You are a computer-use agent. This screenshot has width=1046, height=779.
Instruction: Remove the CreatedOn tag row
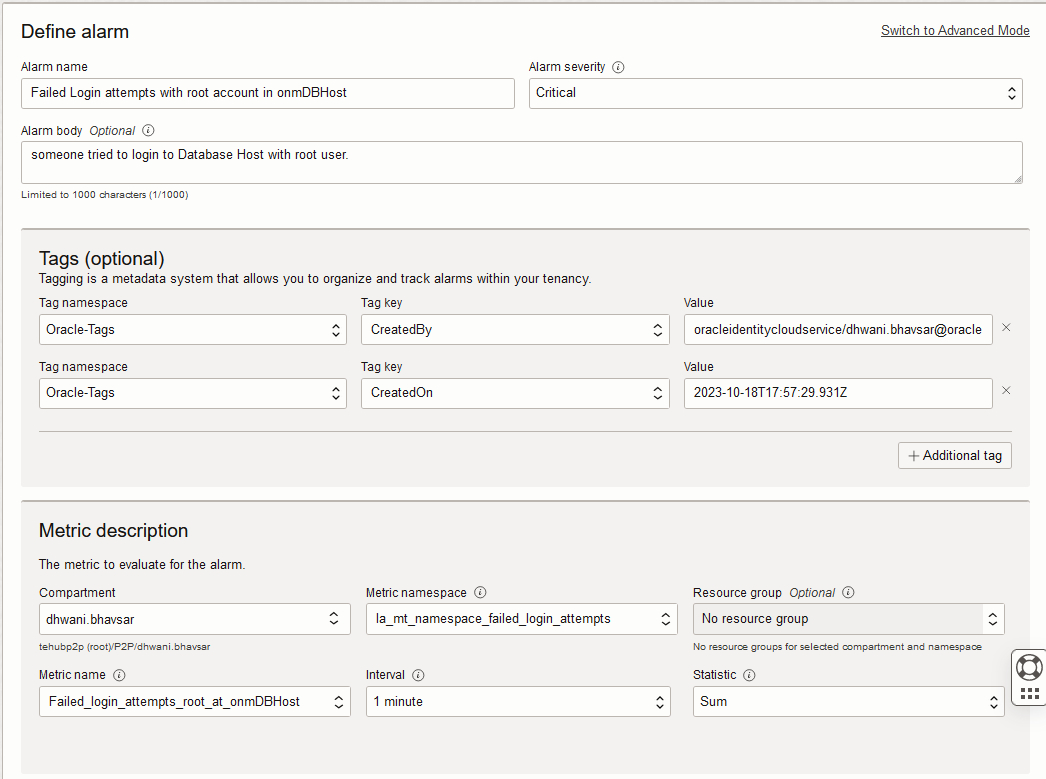[1006, 391]
